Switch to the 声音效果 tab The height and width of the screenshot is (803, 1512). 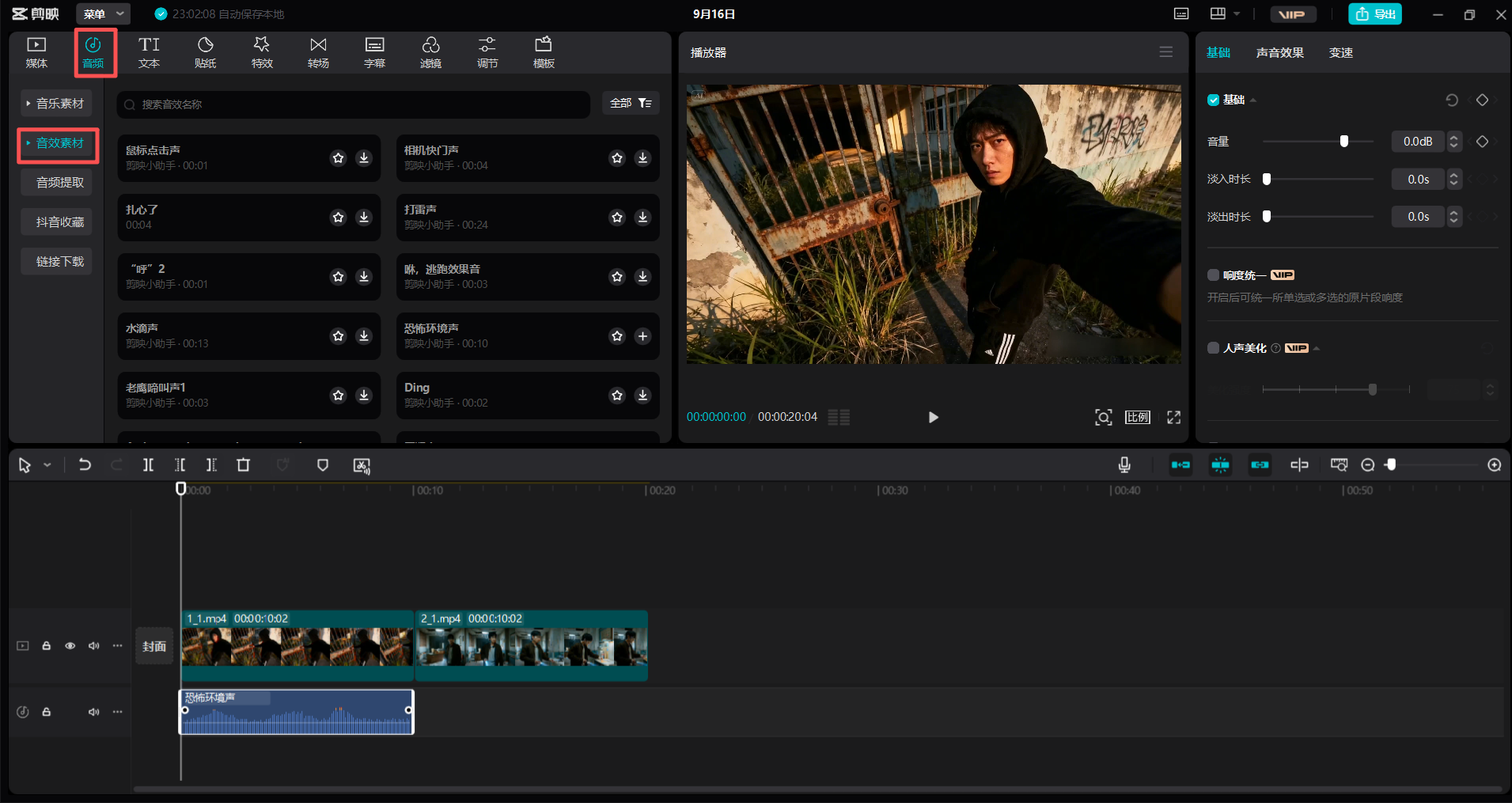pyautogui.click(x=1279, y=53)
